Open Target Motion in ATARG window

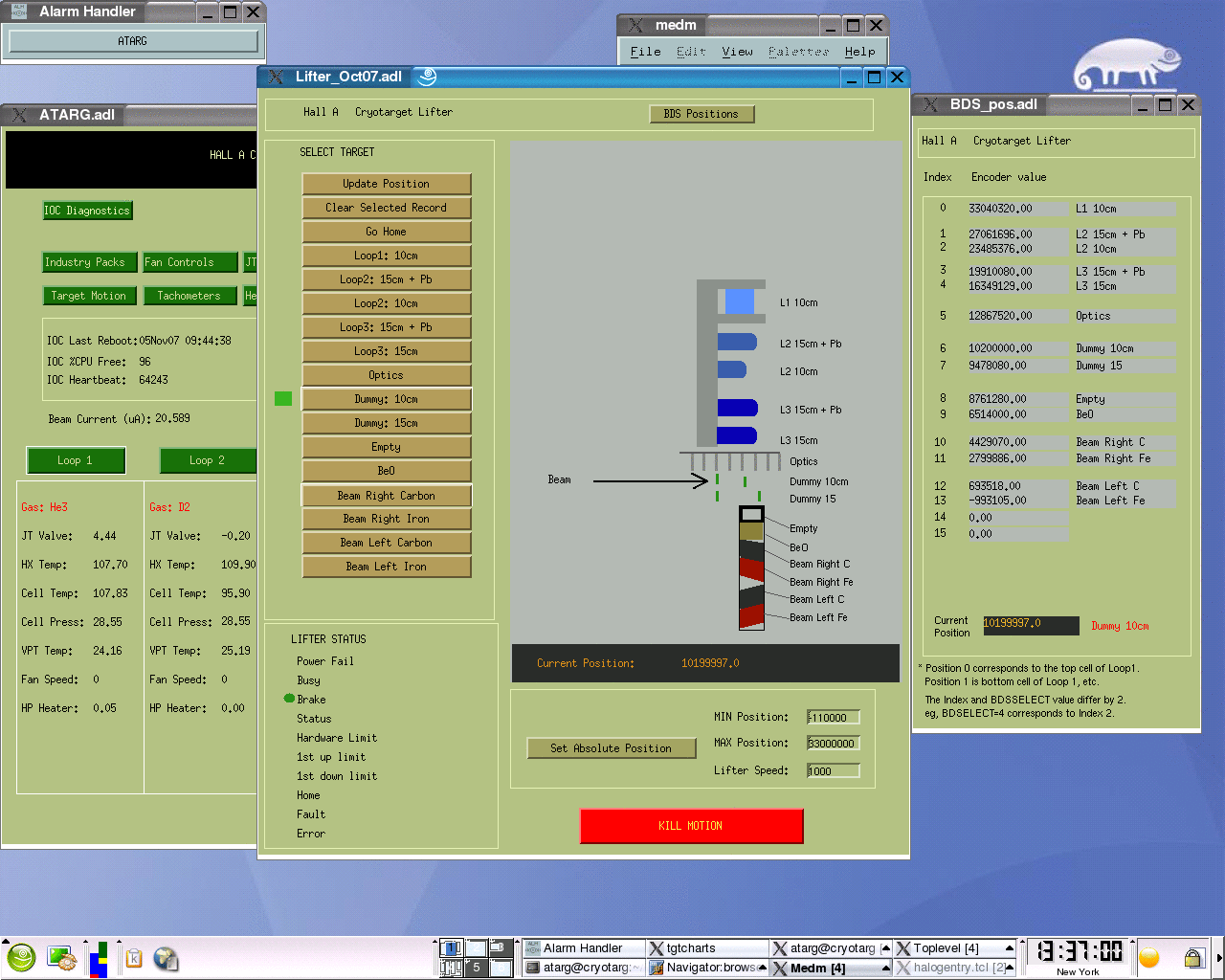(90, 296)
